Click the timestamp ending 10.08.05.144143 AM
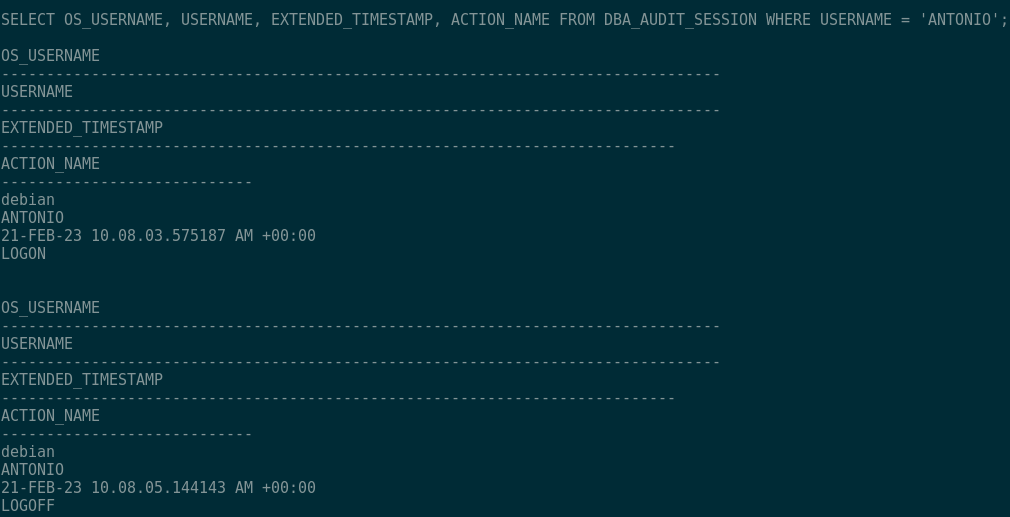 [158, 488]
